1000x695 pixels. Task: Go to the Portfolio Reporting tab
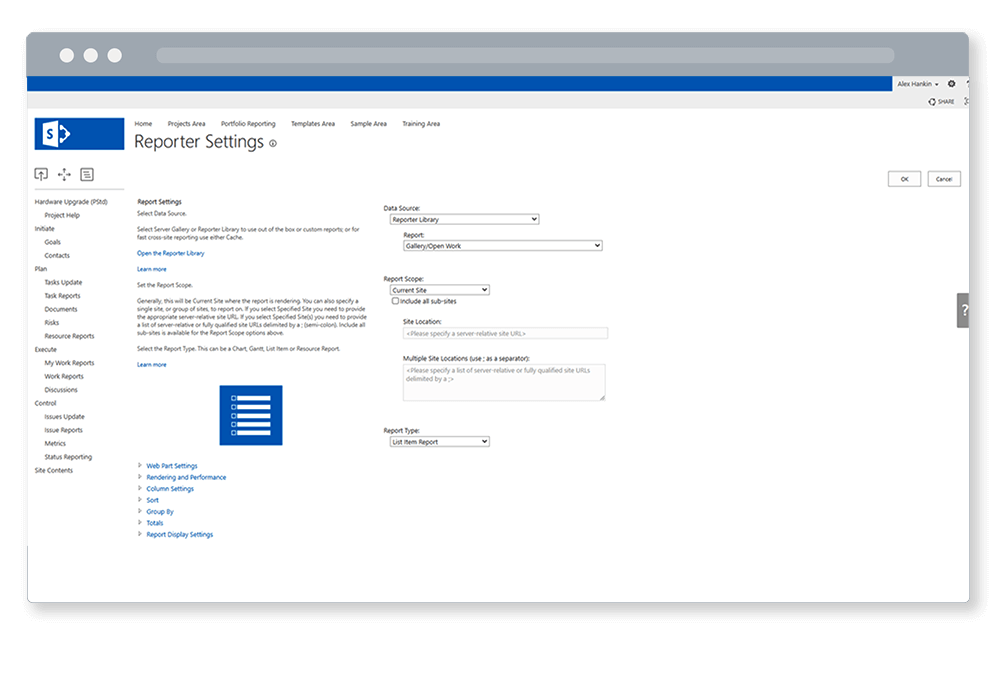247,124
